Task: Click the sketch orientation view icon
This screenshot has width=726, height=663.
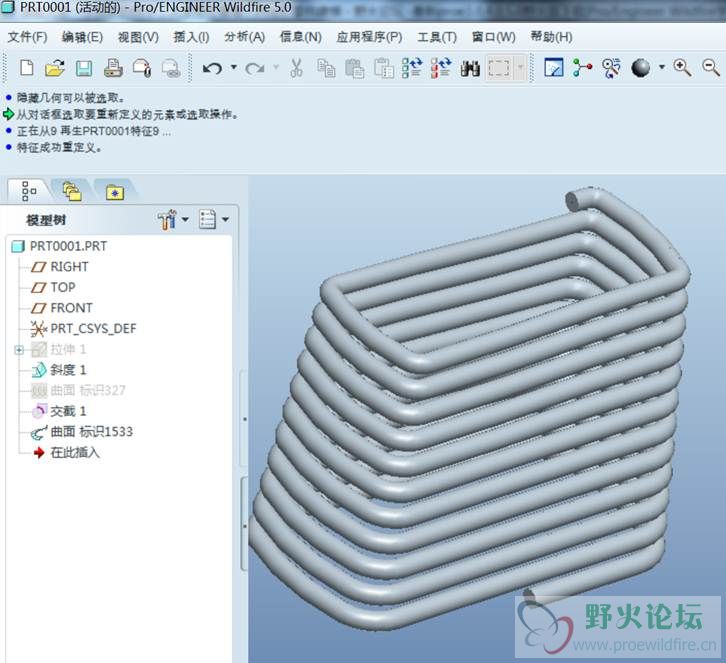Action: pos(554,68)
